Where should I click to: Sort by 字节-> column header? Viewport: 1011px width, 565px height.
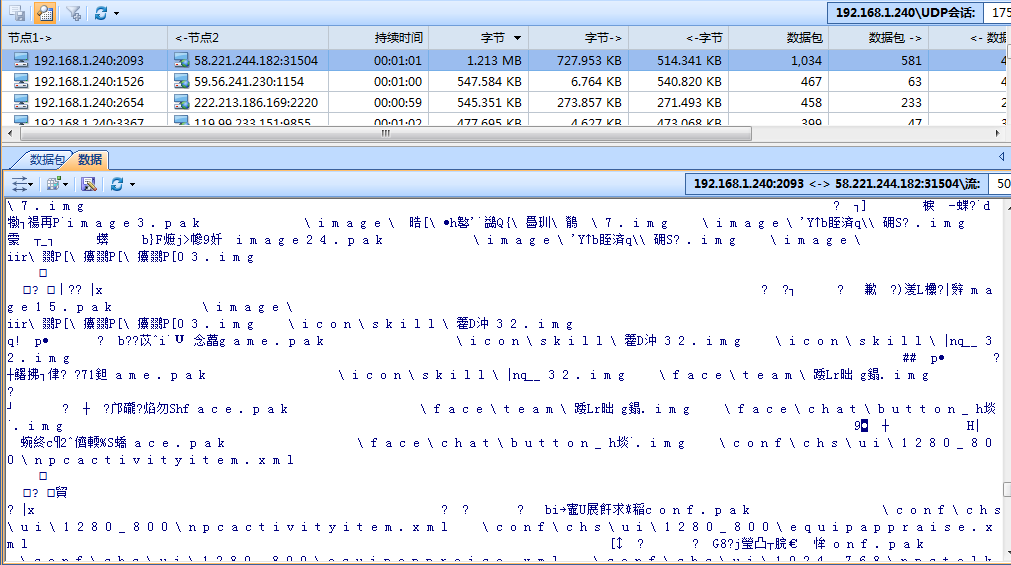point(578,38)
